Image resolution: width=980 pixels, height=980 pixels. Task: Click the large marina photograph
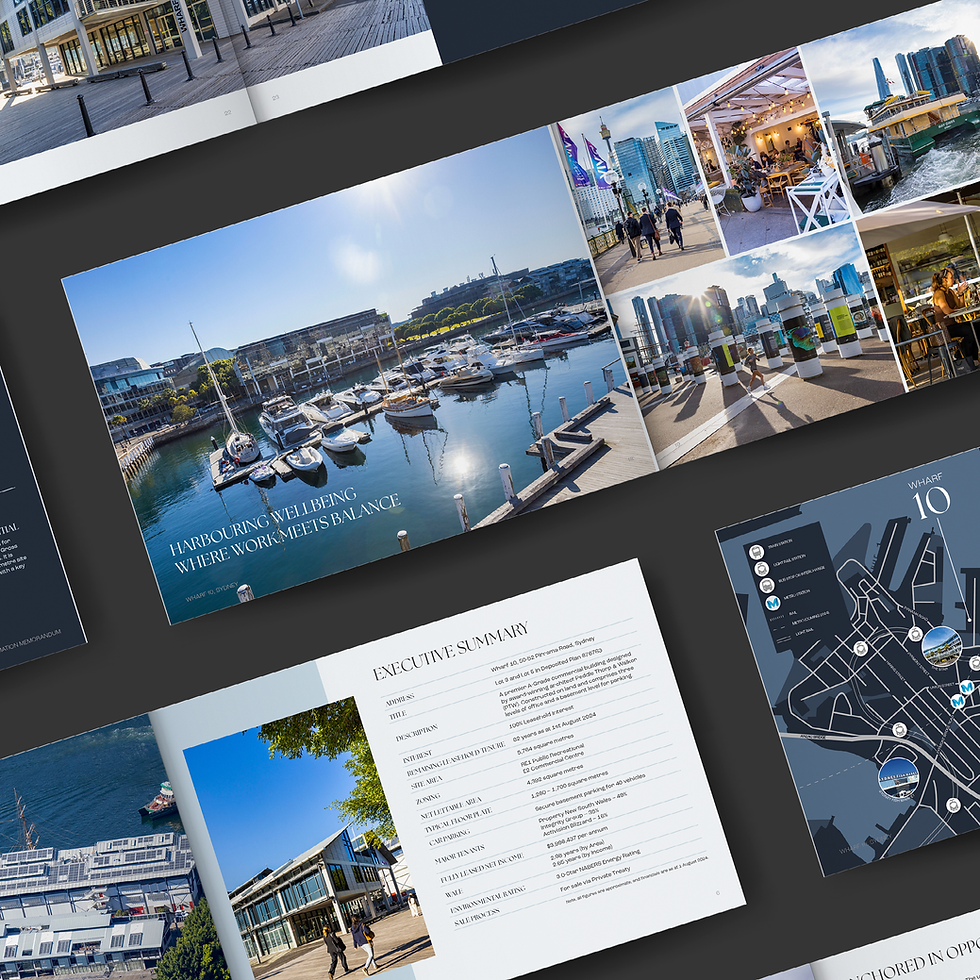(x=358, y=375)
